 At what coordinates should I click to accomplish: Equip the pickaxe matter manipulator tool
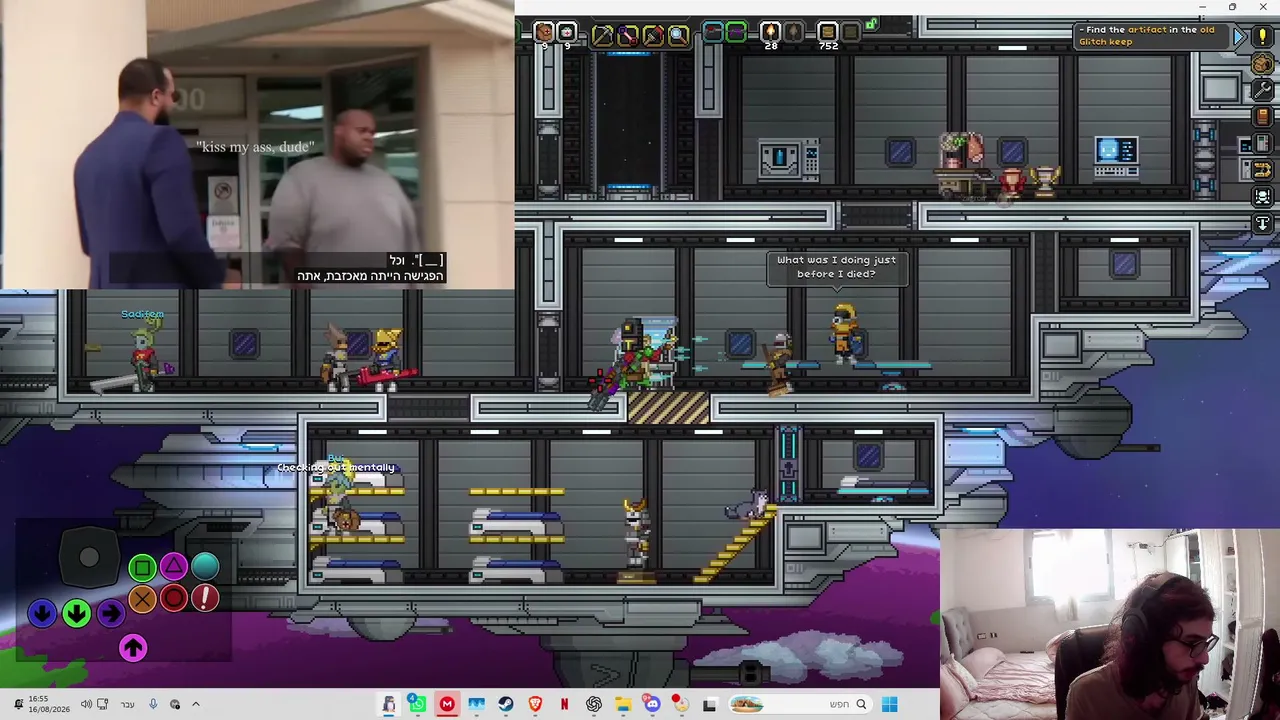602,35
